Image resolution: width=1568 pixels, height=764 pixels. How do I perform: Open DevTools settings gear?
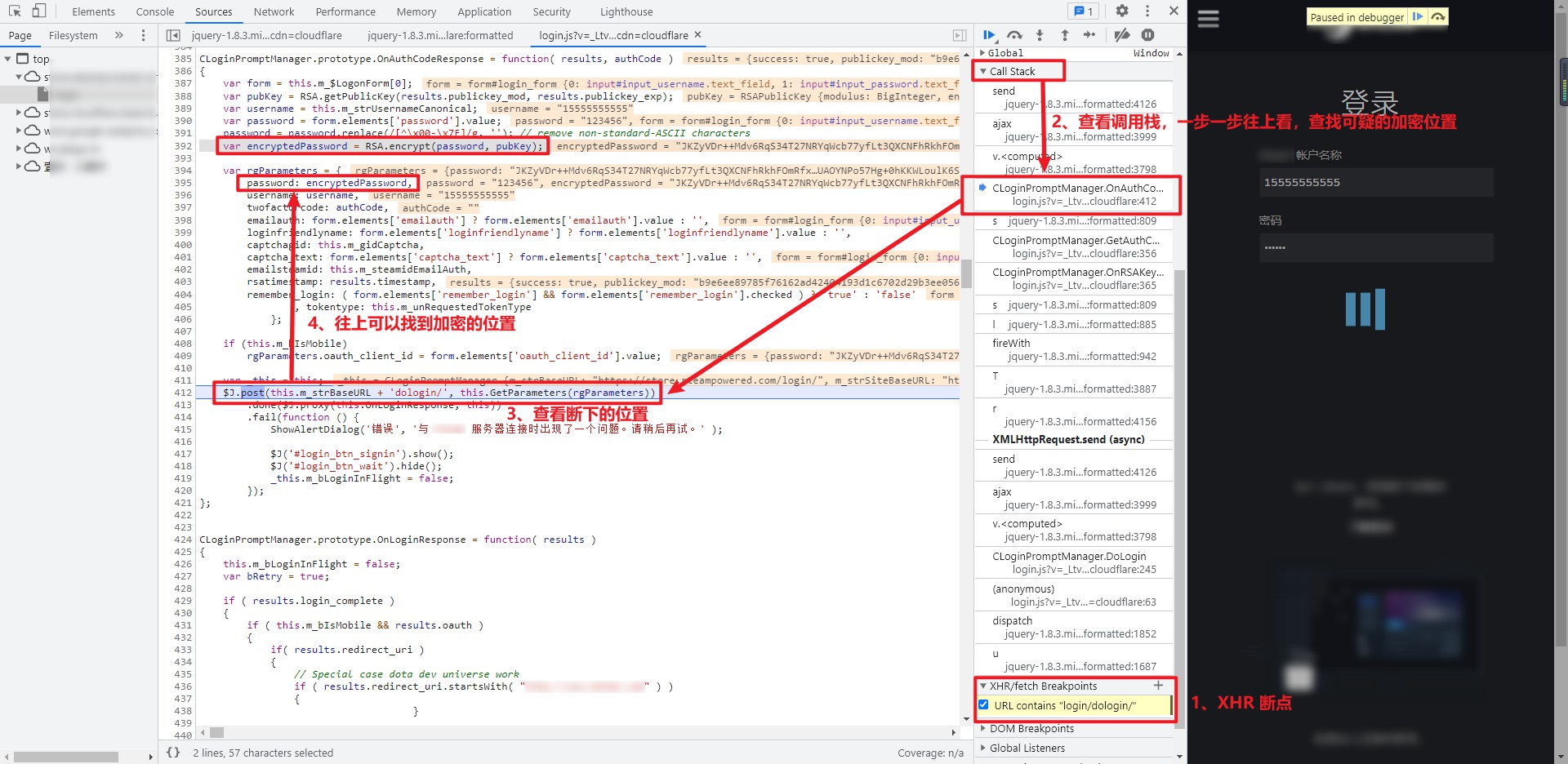pyautogui.click(x=1122, y=11)
